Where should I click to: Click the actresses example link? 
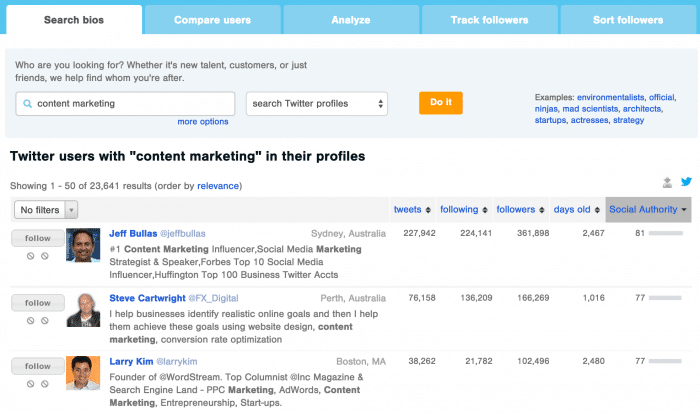coord(589,120)
